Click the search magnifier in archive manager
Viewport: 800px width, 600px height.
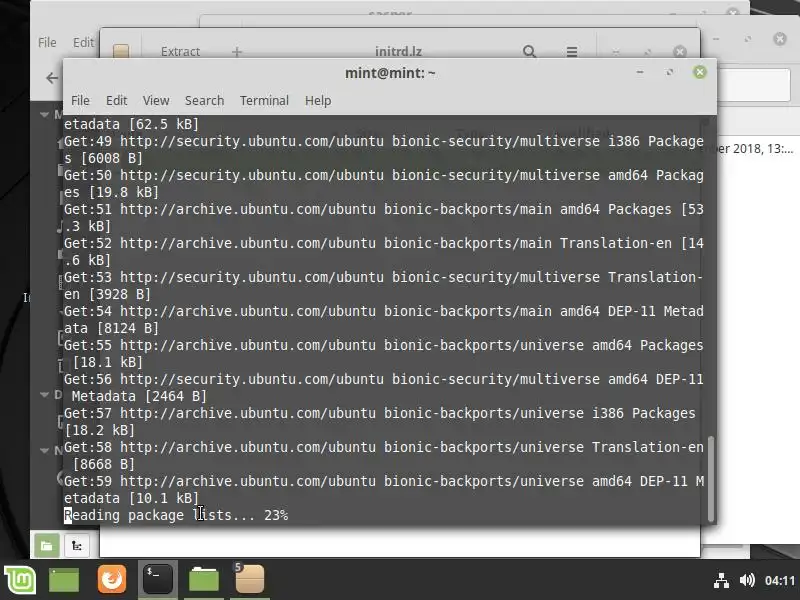[x=529, y=52]
